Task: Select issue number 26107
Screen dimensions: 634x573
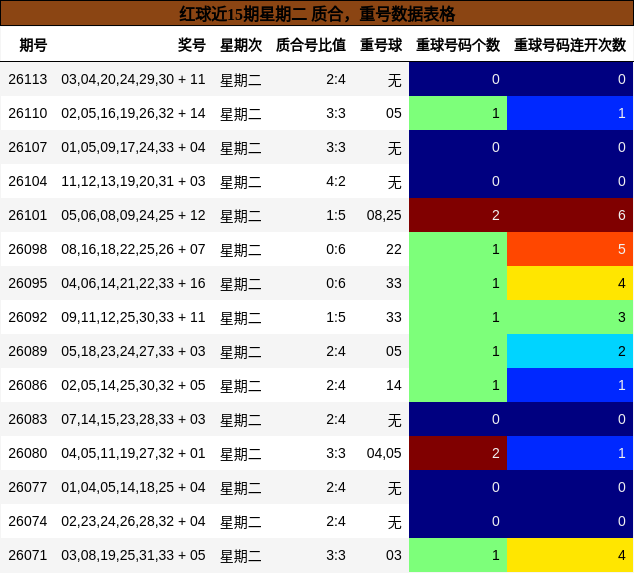Action: [x=27, y=147]
